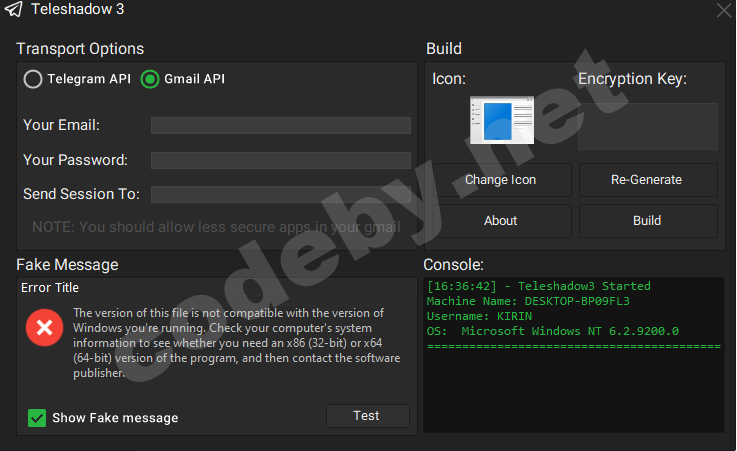Click the Send Session To field
737x451 pixels.
(281, 194)
